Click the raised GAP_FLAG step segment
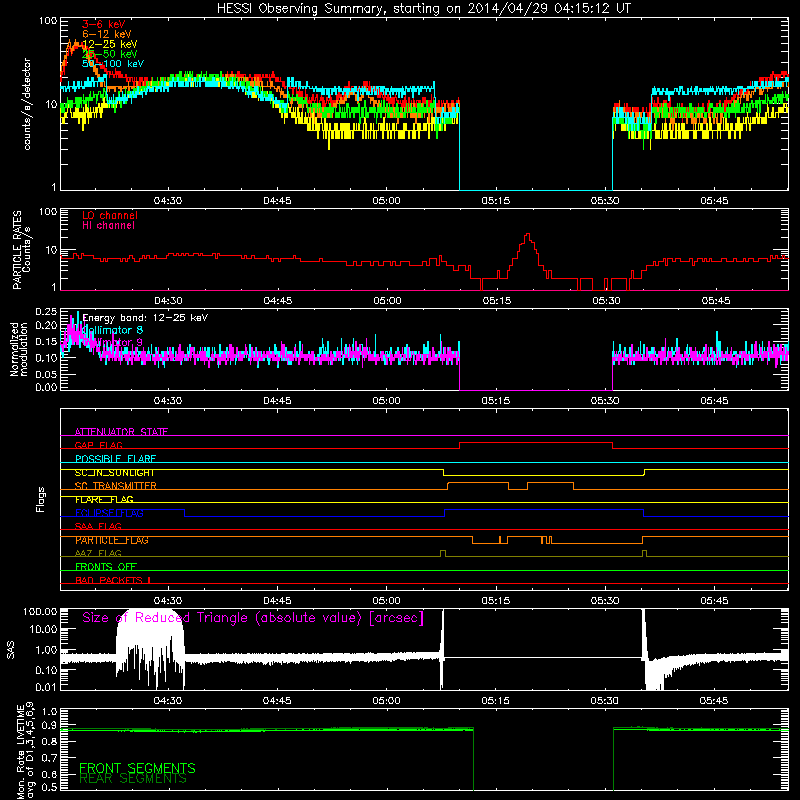 point(536,443)
